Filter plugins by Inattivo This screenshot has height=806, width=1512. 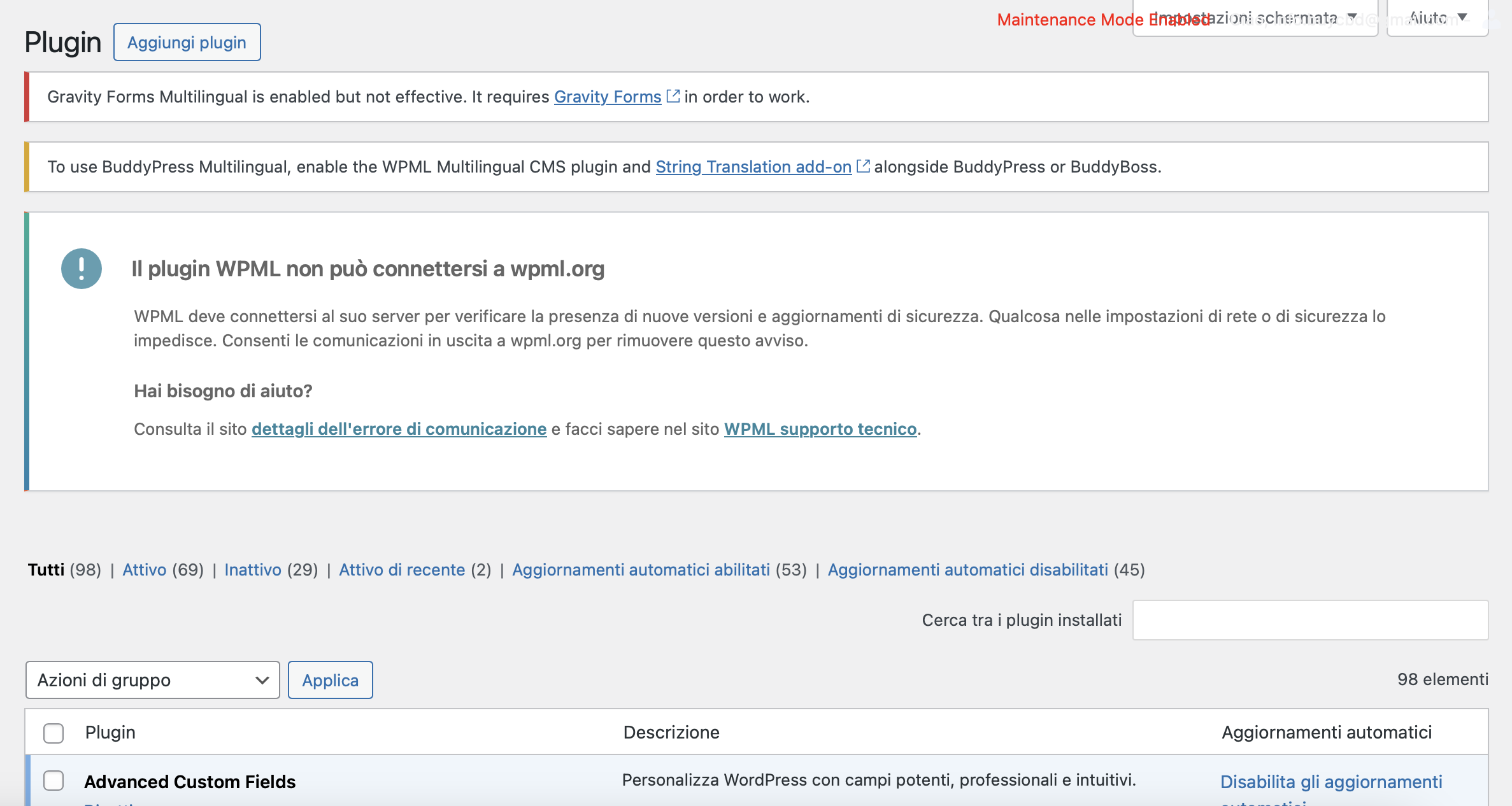[x=253, y=570]
